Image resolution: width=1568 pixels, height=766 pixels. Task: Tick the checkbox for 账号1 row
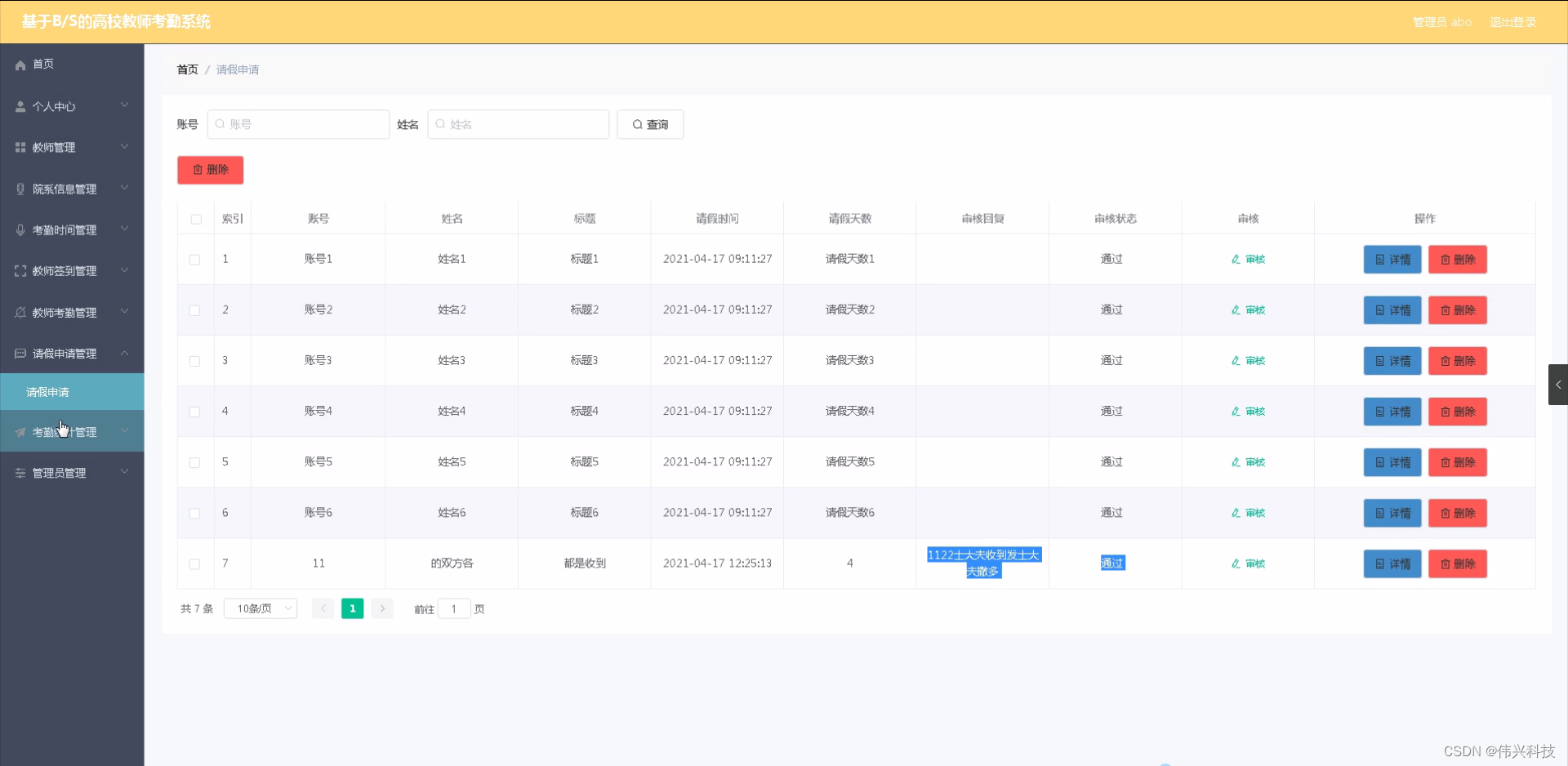pyautogui.click(x=195, y=259)
